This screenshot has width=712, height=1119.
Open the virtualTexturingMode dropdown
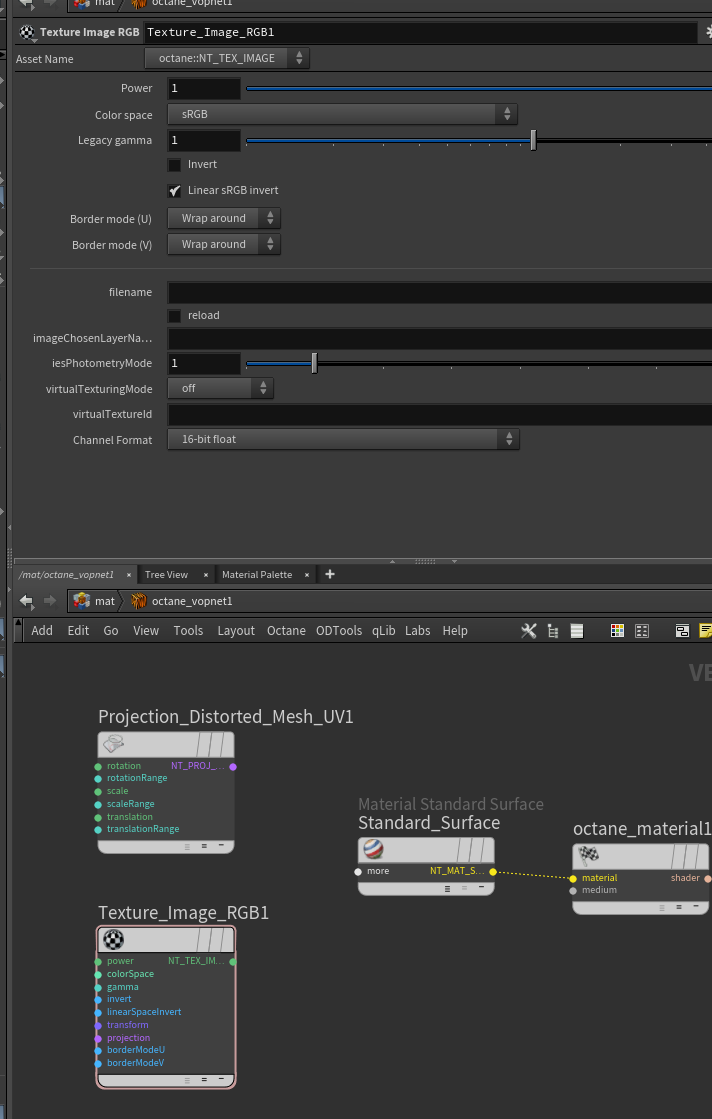220,388
